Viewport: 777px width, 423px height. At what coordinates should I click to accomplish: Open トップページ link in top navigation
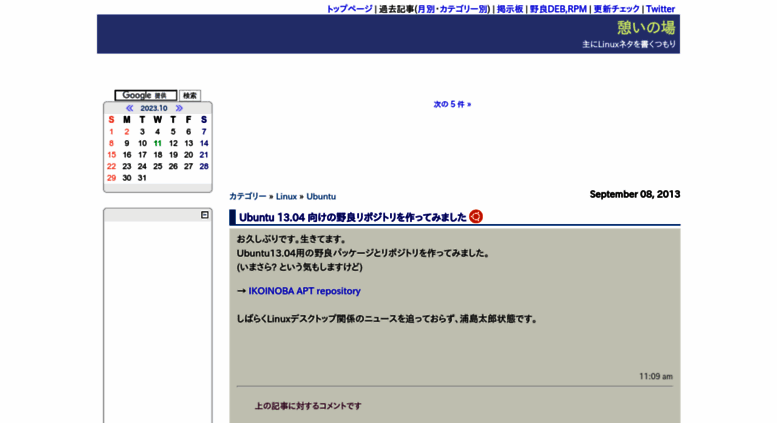(x=349, y=9)
